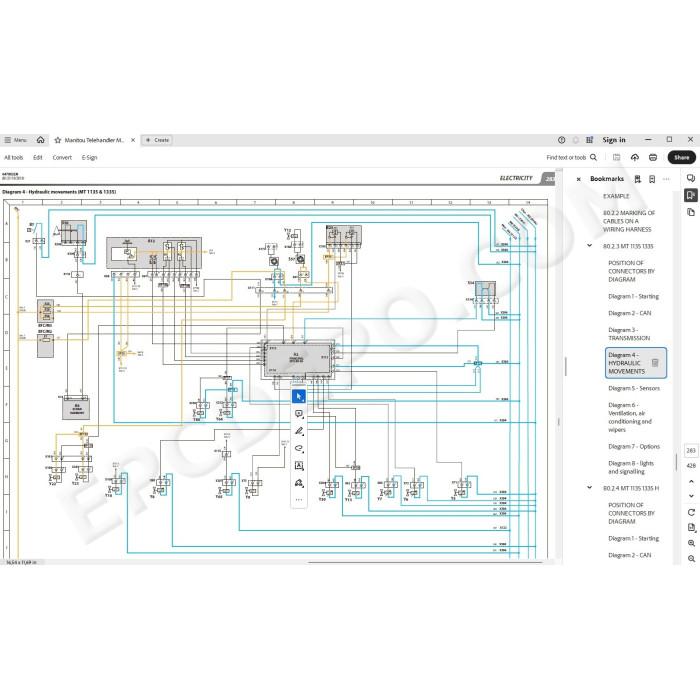Open the notifications bell icon
The width and height of the screenshot is (700, 700).
pyautogui.click(x=576, y=140)
